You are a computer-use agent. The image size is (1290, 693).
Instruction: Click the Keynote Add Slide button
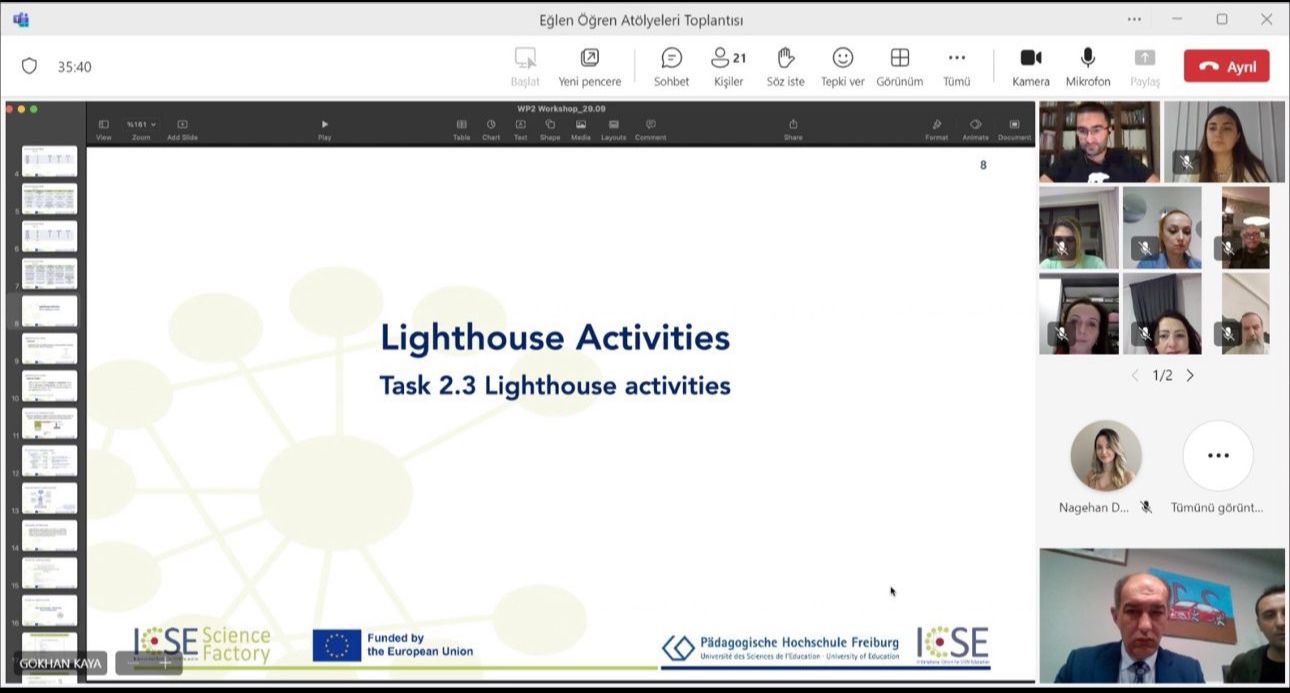point(182,129)
